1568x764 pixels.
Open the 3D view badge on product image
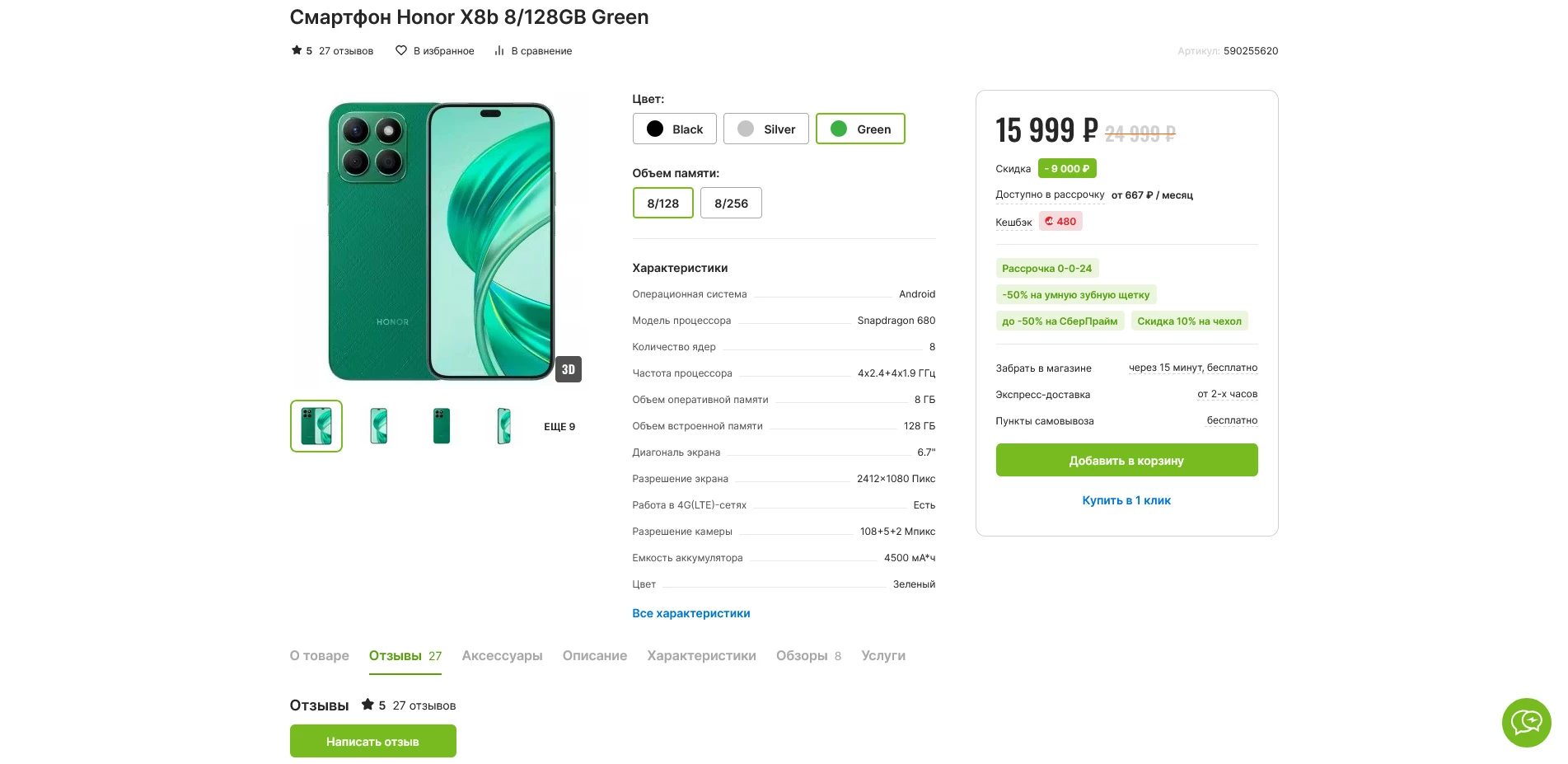pos(569,369)
